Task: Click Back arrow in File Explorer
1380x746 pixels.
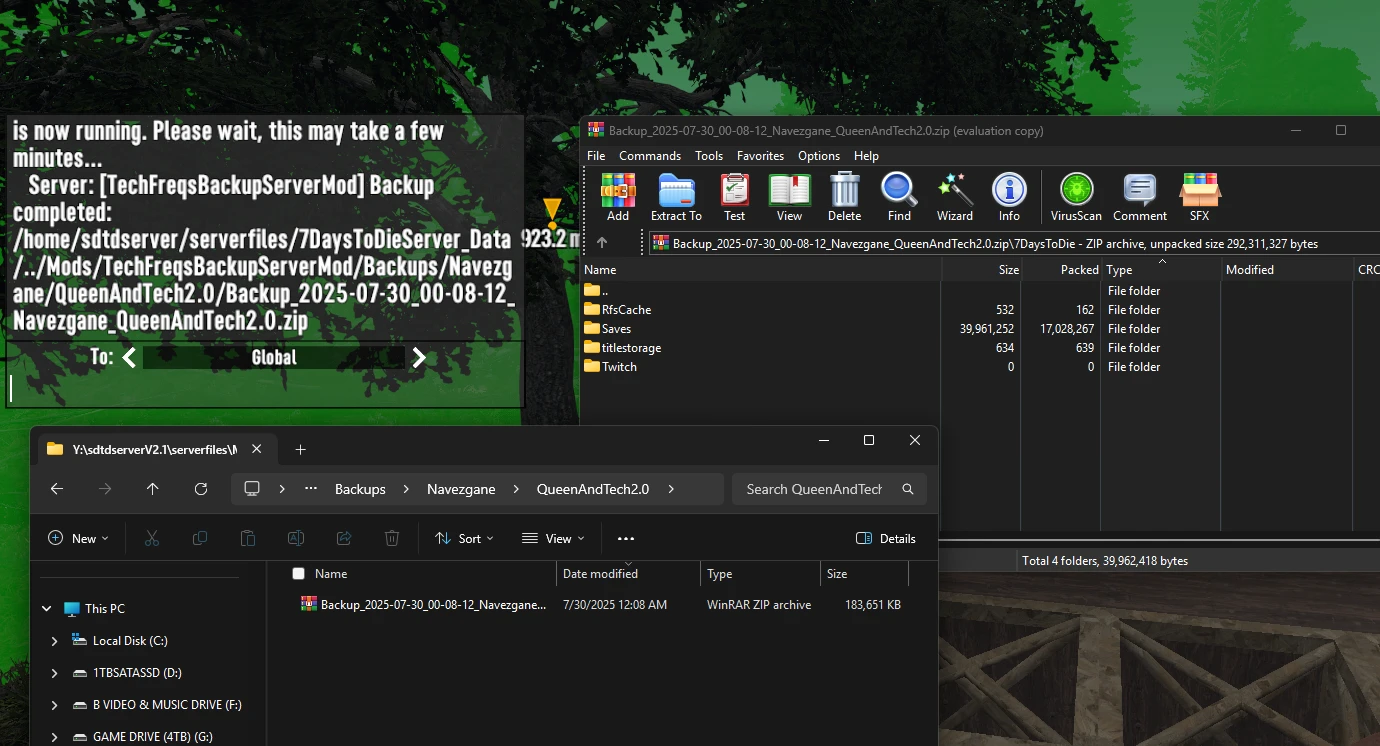Action: click(57, 489)
